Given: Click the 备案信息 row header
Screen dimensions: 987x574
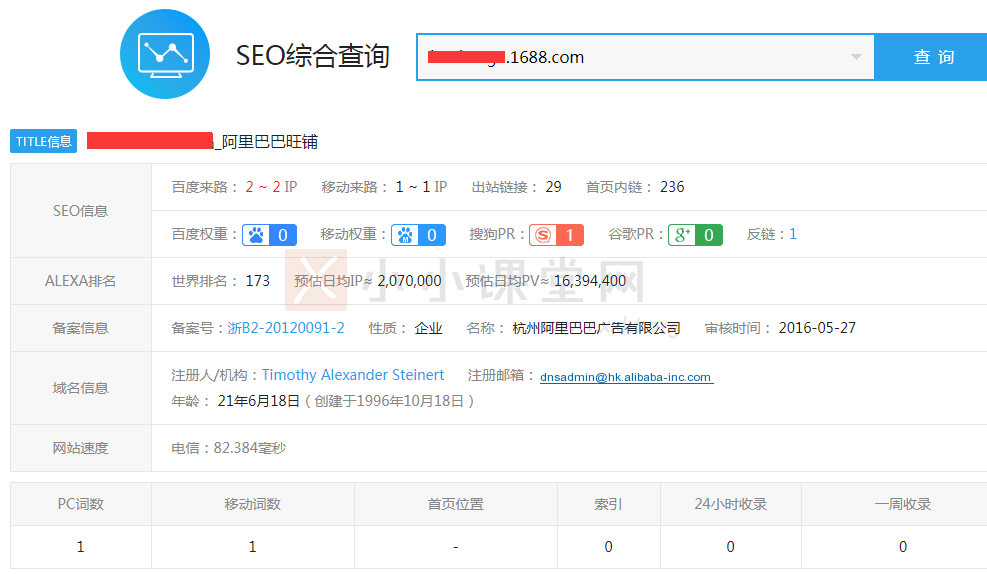Looking at the screenshot, I should click(x=81, y=328).
